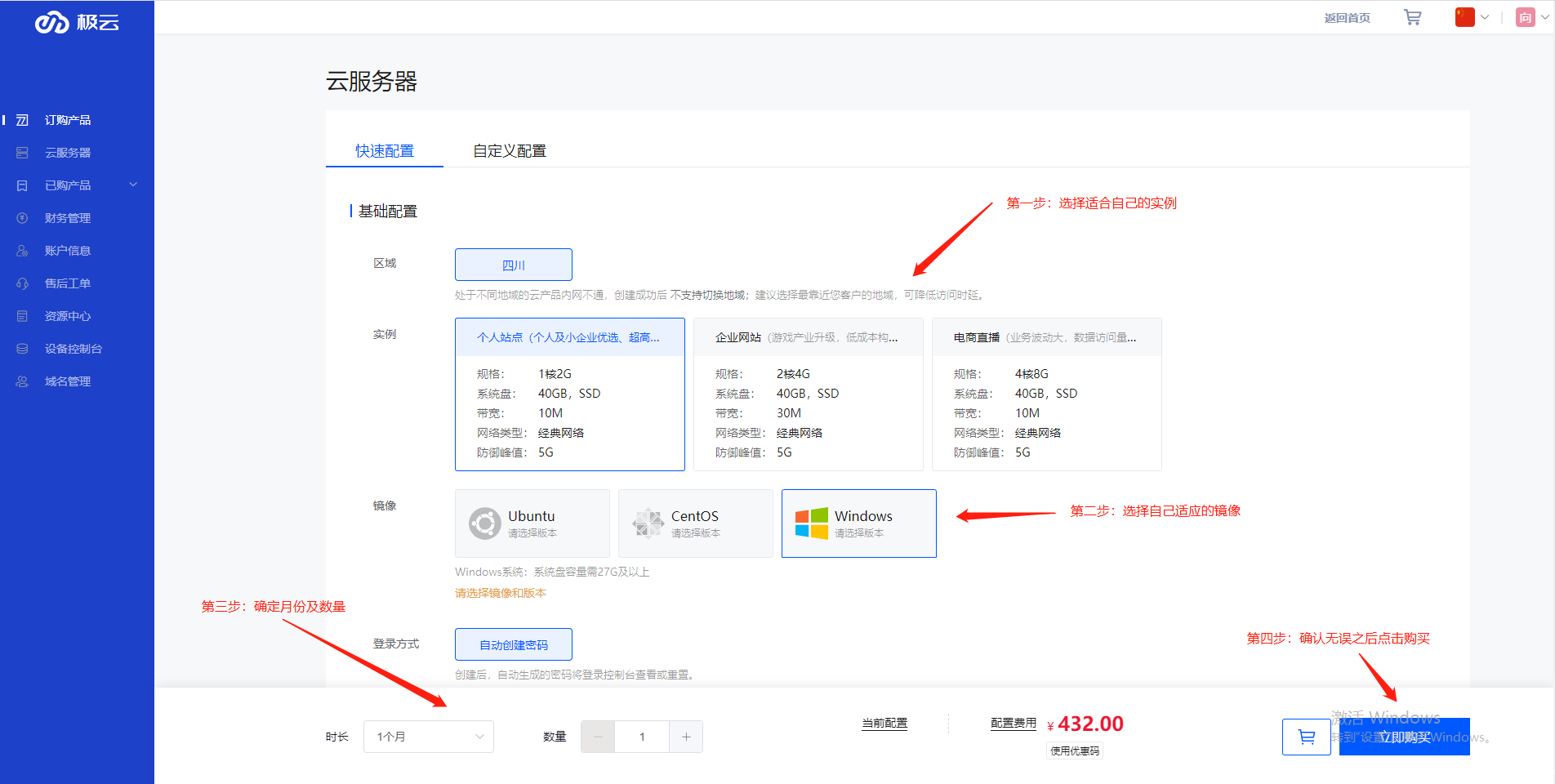This screenshot has width=1555, height=784.
Task: Increase quantity with the plus button
Action: [x=686, y=737]
